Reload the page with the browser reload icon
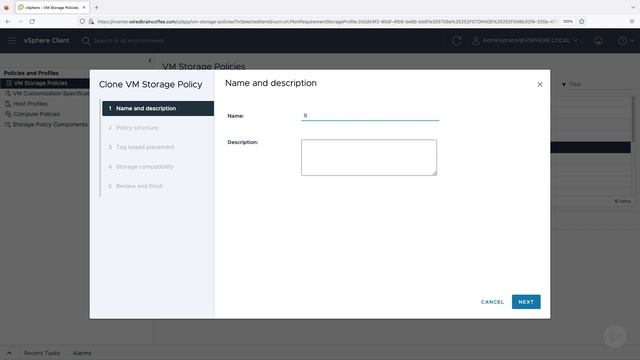Image resolution: width=640 pixels, height=360 pixels. pyautogui.click(x=32, y=21)
